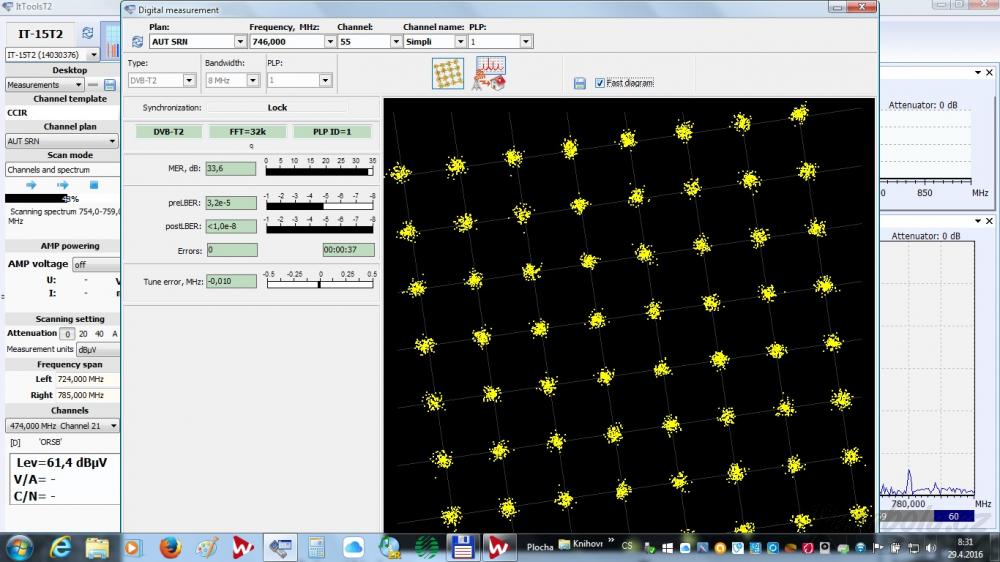Click the CS language indicator
1000x562 pixels.
point(627,546)
